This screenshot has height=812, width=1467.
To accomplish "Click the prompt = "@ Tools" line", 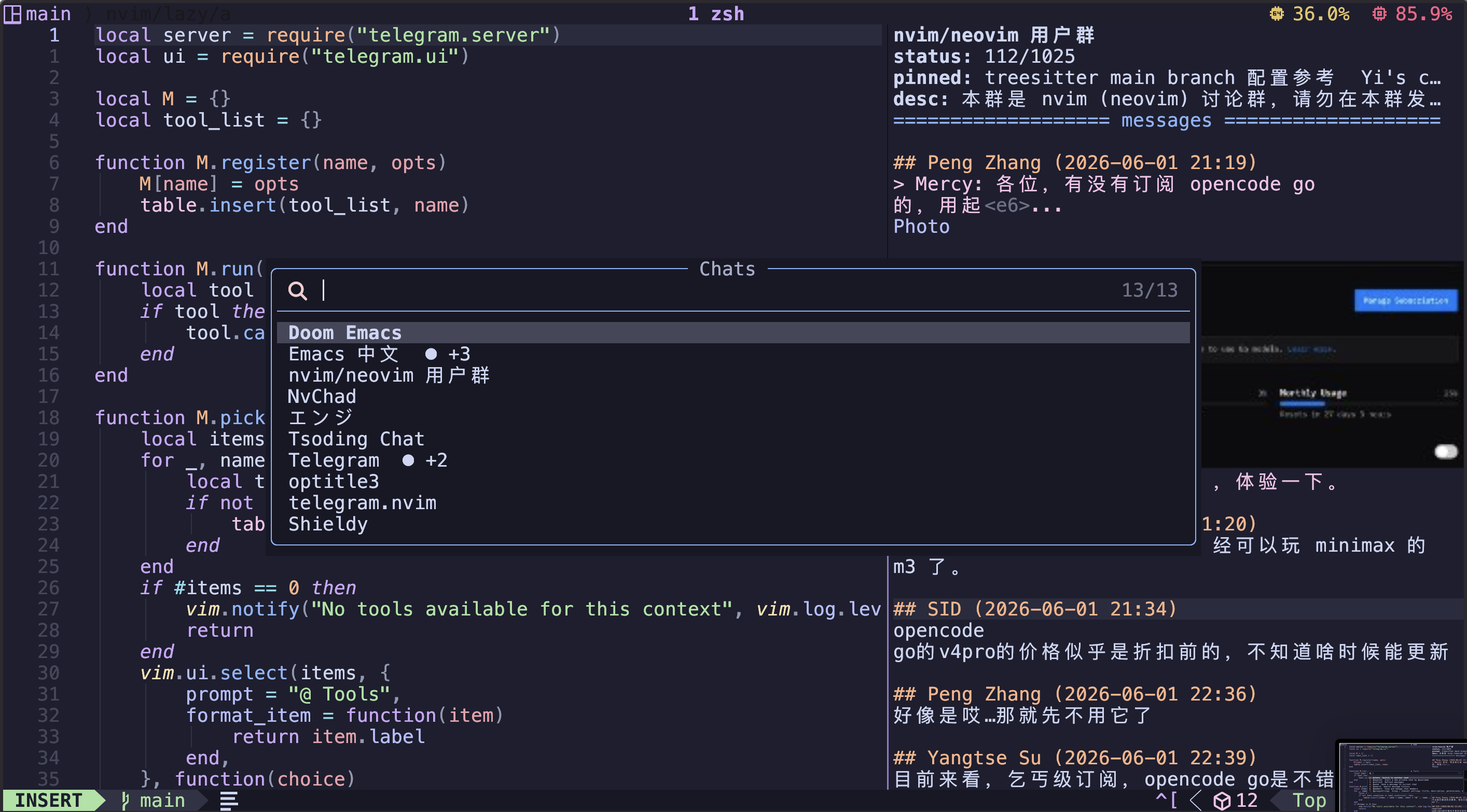I will click(x=293, y=694).
